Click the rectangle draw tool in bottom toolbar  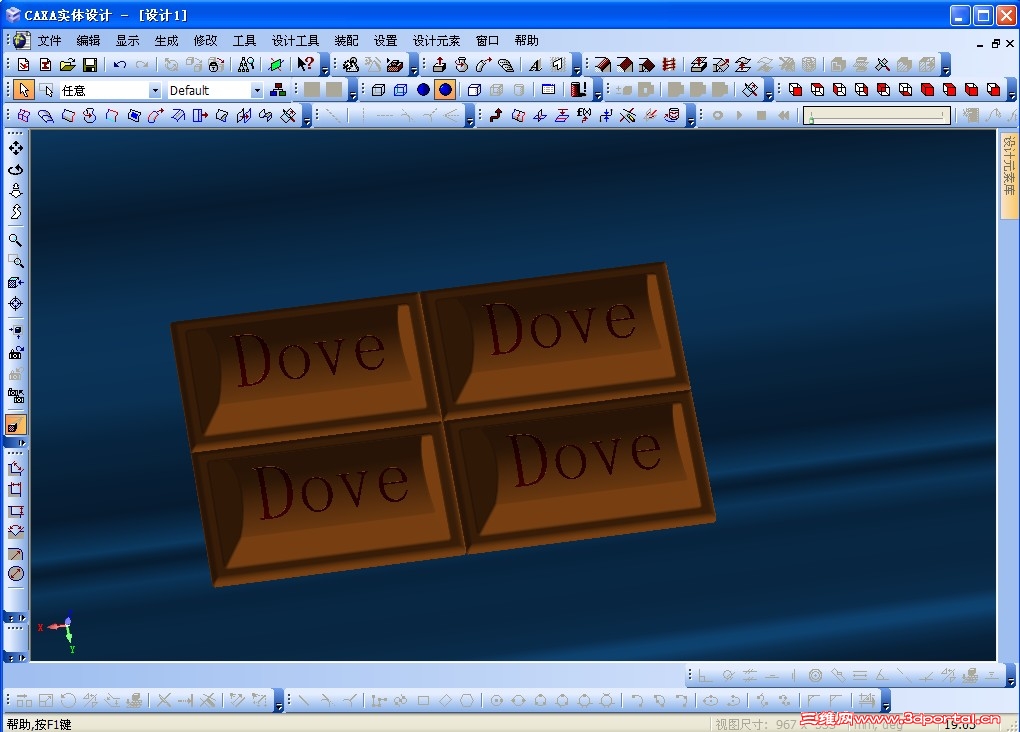(x=423, y=701)
